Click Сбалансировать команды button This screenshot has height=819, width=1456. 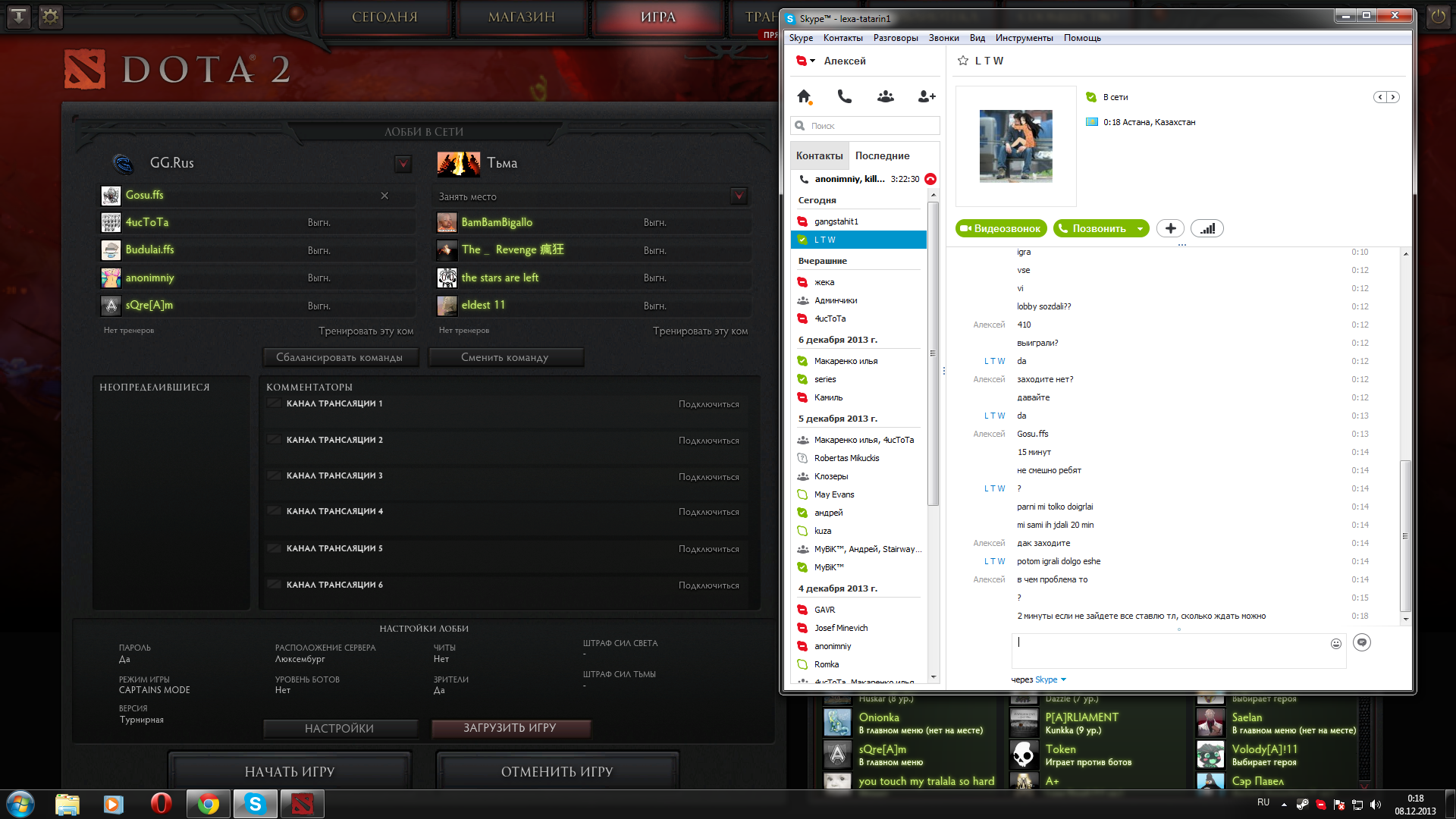[340, 357]
